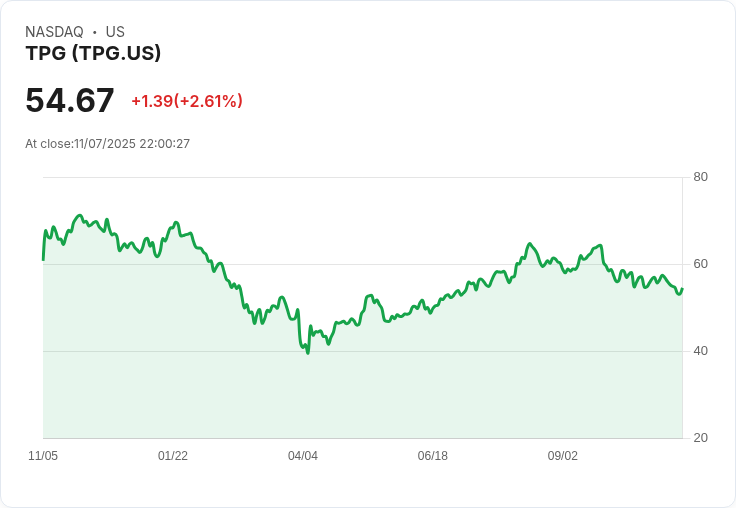
Task: Select the 09/02 date label
Action: click(563, 456)
